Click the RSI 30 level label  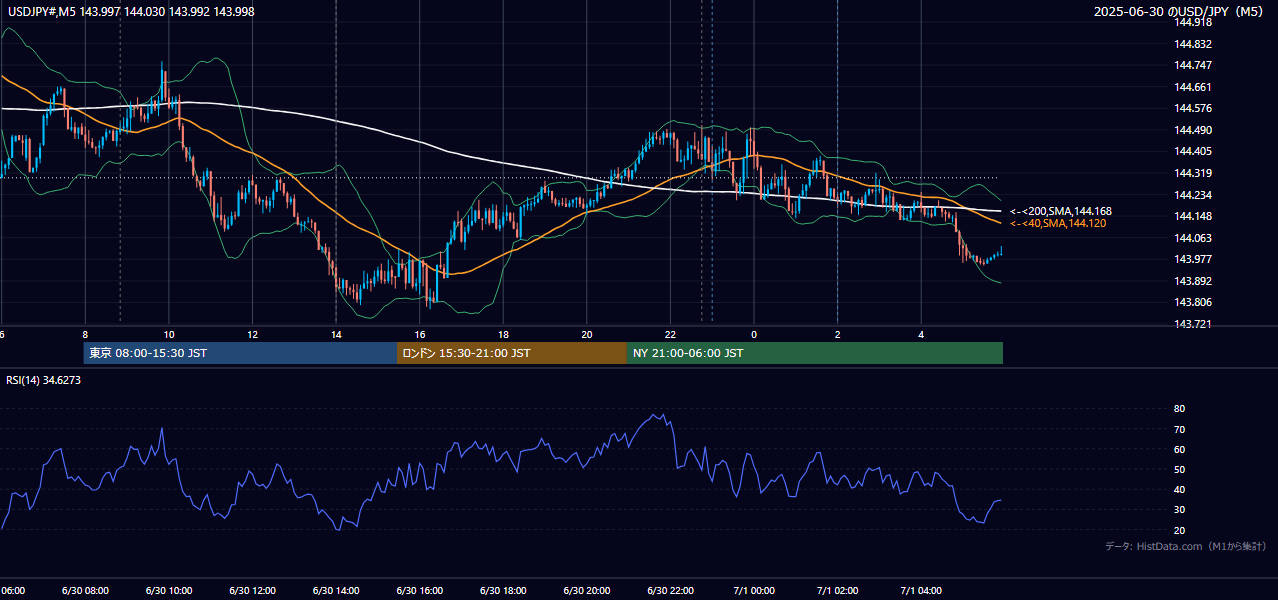(x=1179, y=510)
